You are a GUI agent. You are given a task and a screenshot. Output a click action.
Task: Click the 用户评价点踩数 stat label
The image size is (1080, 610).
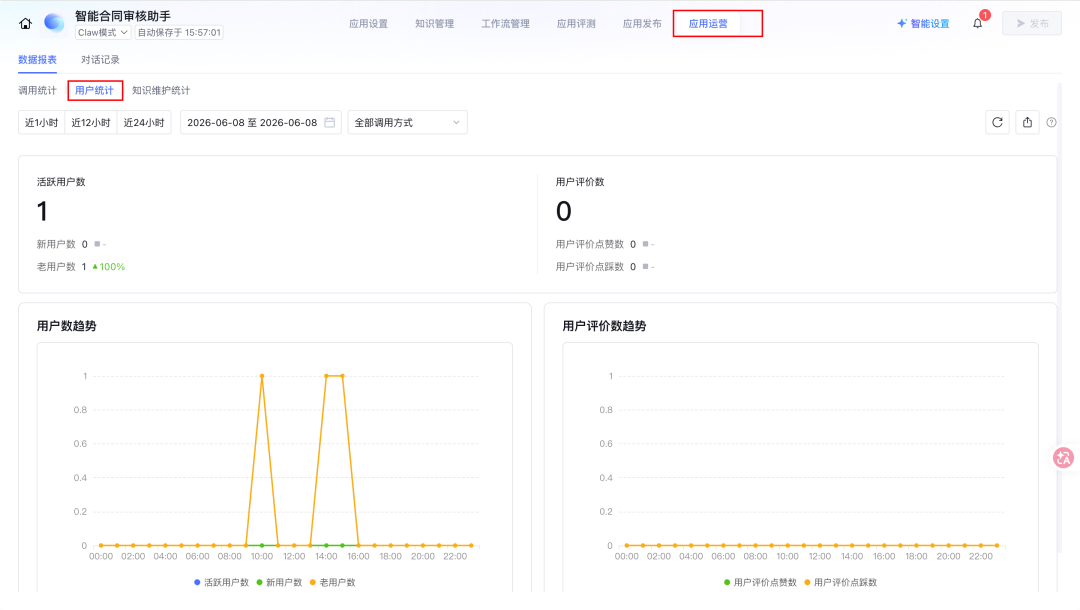[590, 266]
